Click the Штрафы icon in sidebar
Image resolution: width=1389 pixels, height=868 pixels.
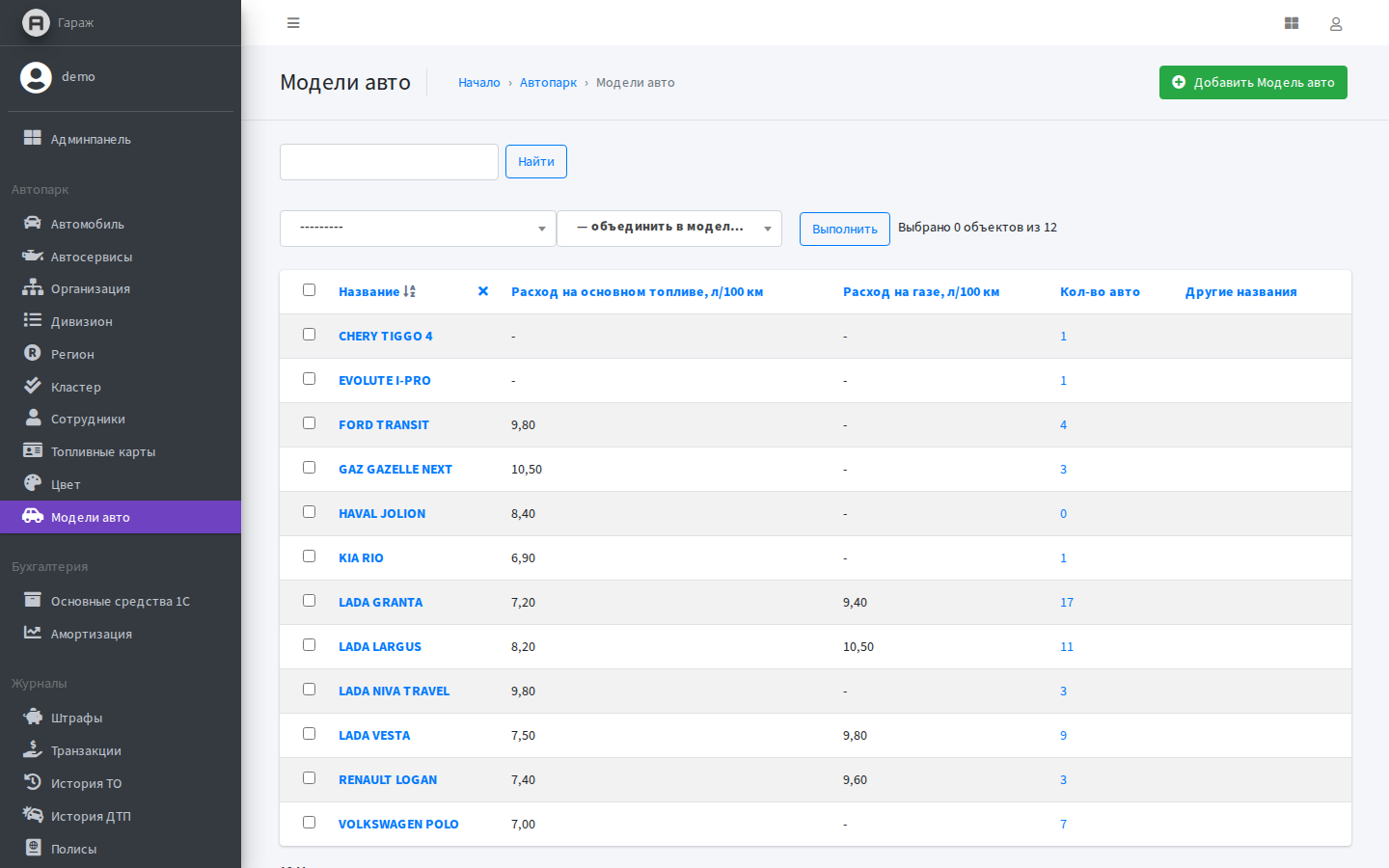click(33, 717)
